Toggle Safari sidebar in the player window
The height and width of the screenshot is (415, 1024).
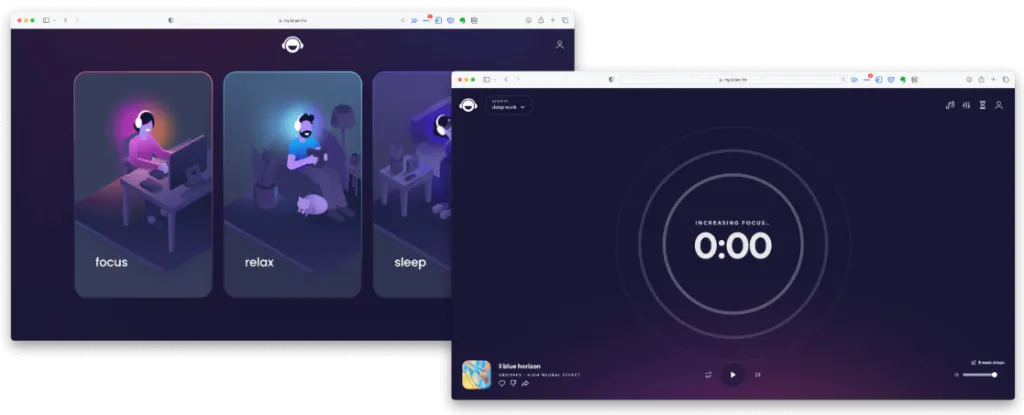click(487, 79)
